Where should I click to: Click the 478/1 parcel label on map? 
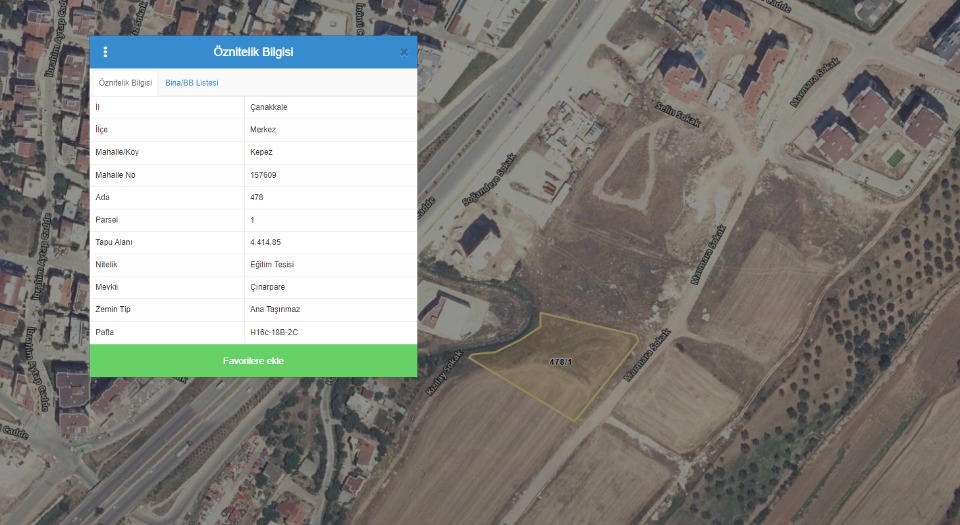coord(560,361)
